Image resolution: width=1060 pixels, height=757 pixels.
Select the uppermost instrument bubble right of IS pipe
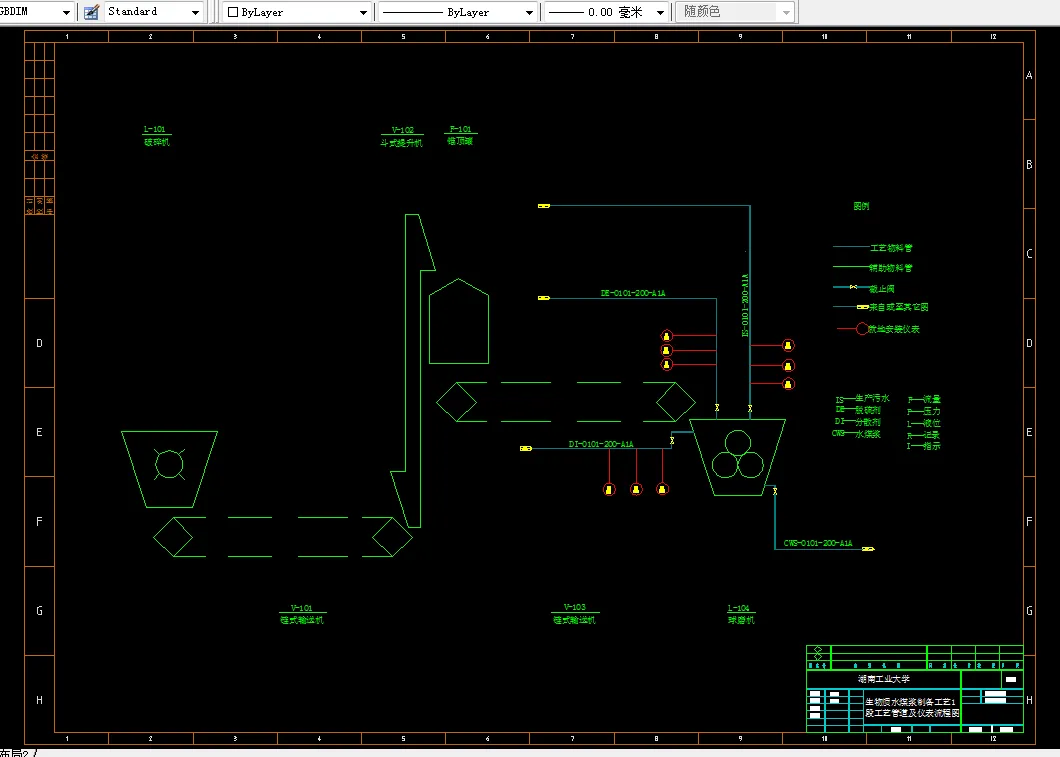(x=788, y=345)
